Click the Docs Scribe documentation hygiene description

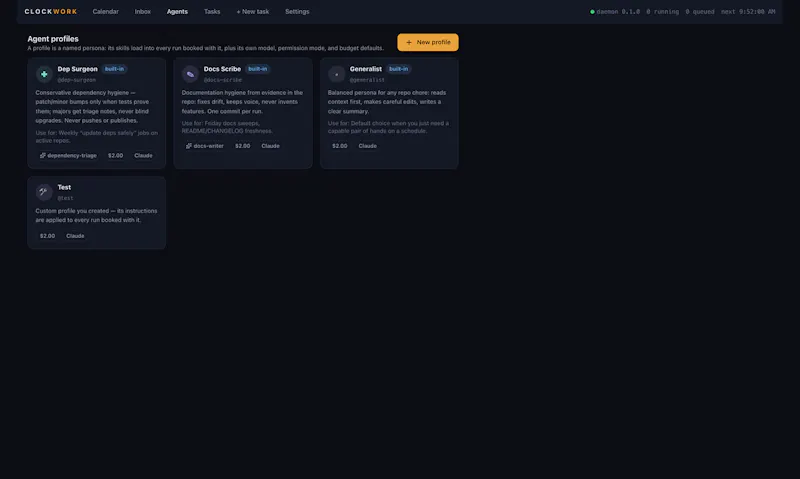[242, 102]
